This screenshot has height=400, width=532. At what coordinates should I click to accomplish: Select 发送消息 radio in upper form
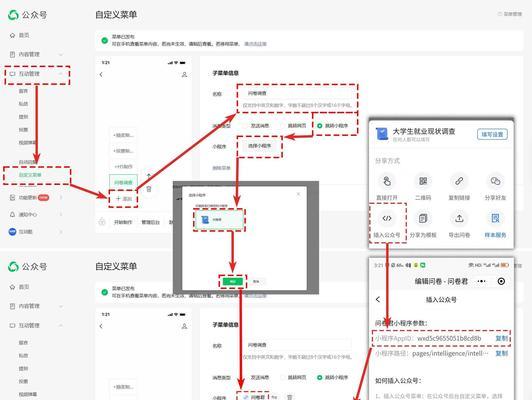245,126
